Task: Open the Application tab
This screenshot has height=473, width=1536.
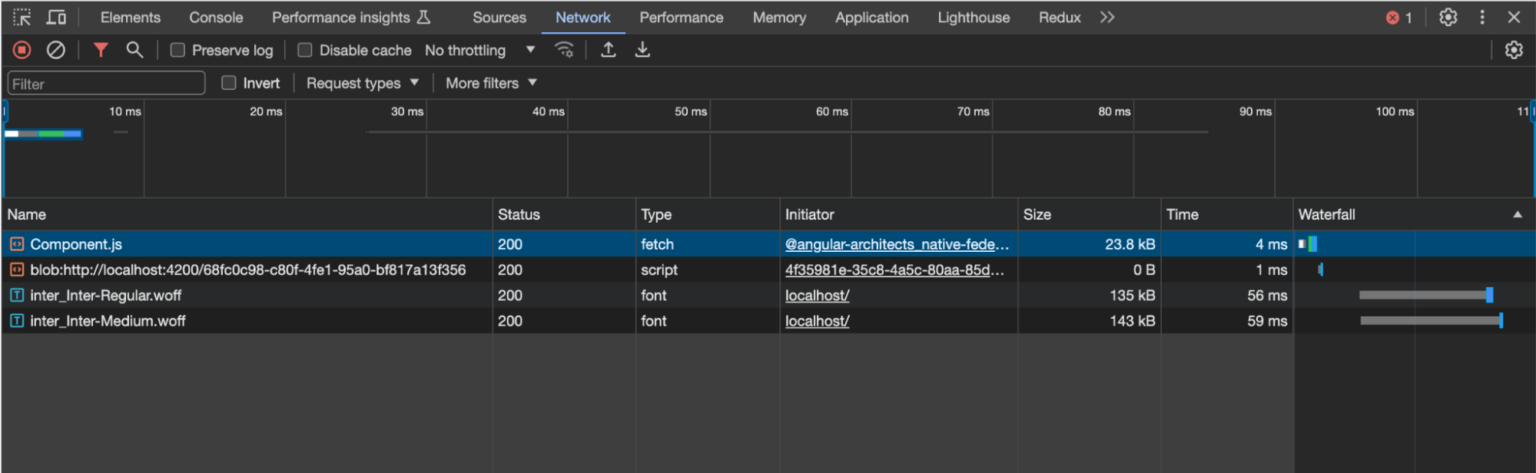Action: tap(871, 17)
